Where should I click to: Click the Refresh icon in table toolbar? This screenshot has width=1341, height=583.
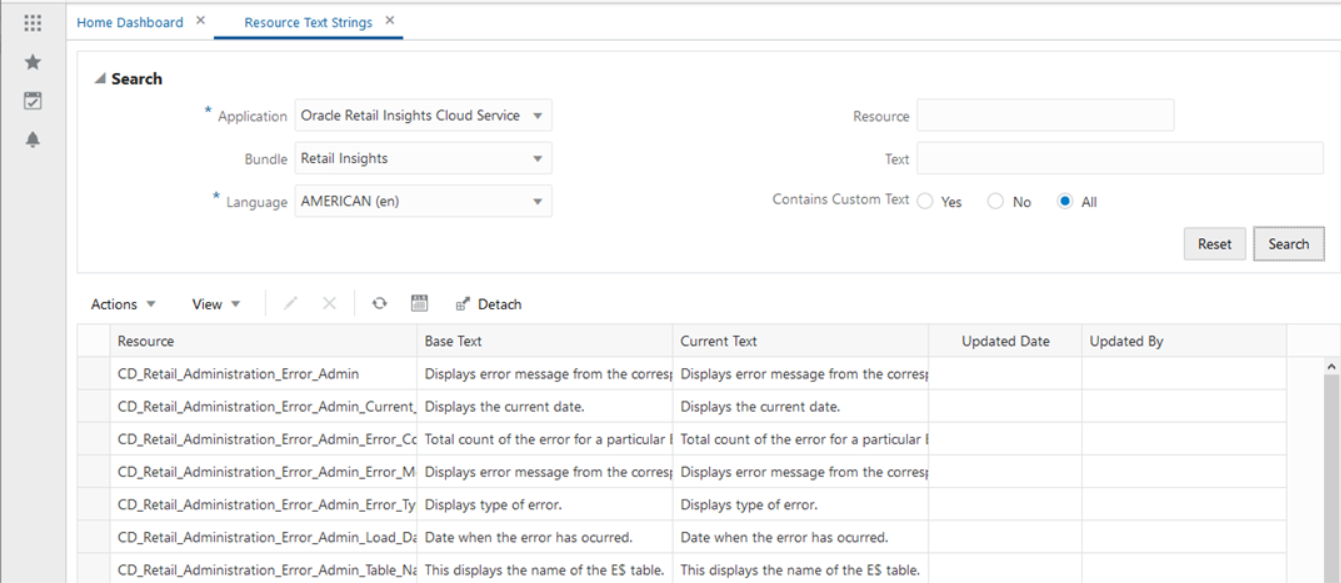(379, 304)
